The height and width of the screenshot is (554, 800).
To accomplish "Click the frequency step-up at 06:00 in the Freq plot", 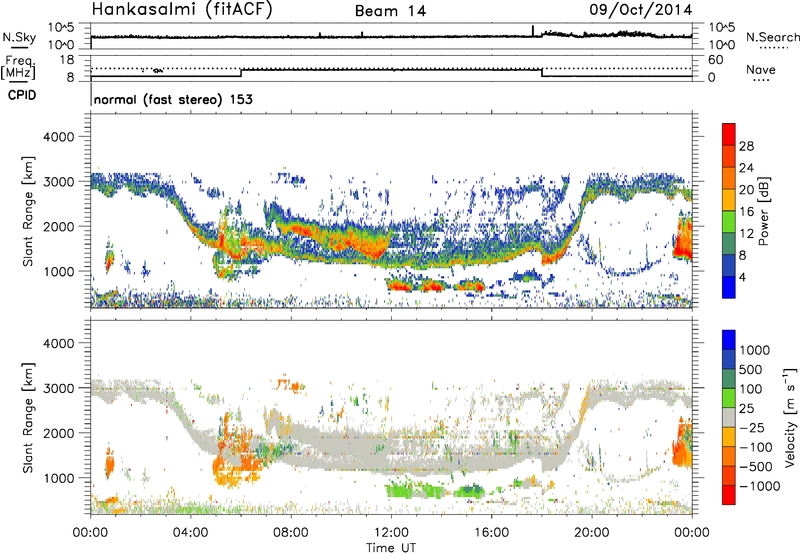I will click(241, 73).
